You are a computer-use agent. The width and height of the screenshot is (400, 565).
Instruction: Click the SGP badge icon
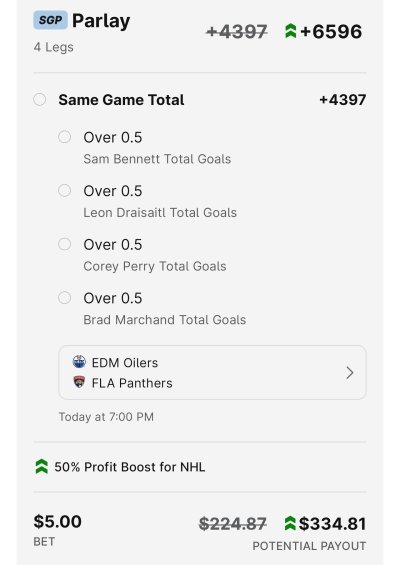[x=50, y=20]
